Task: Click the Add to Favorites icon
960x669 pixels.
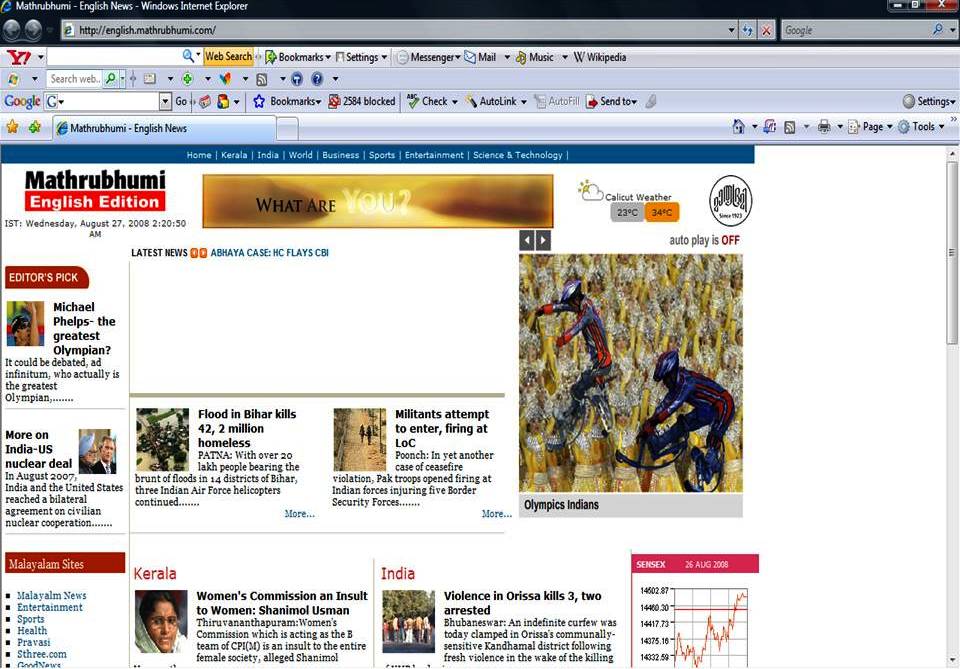Action: click(35, 127)
